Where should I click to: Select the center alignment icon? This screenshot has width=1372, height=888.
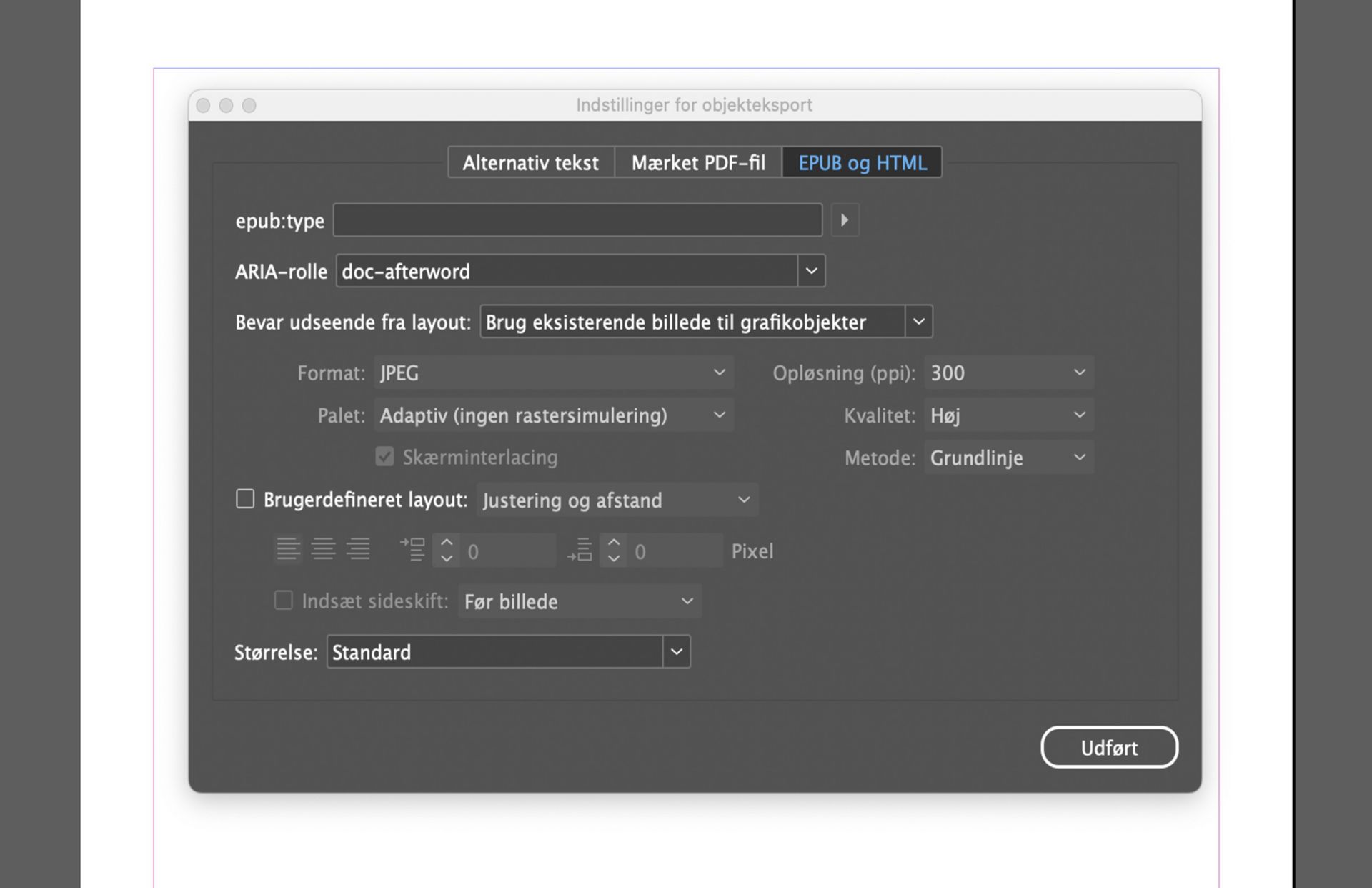click(x=324, y=548)
